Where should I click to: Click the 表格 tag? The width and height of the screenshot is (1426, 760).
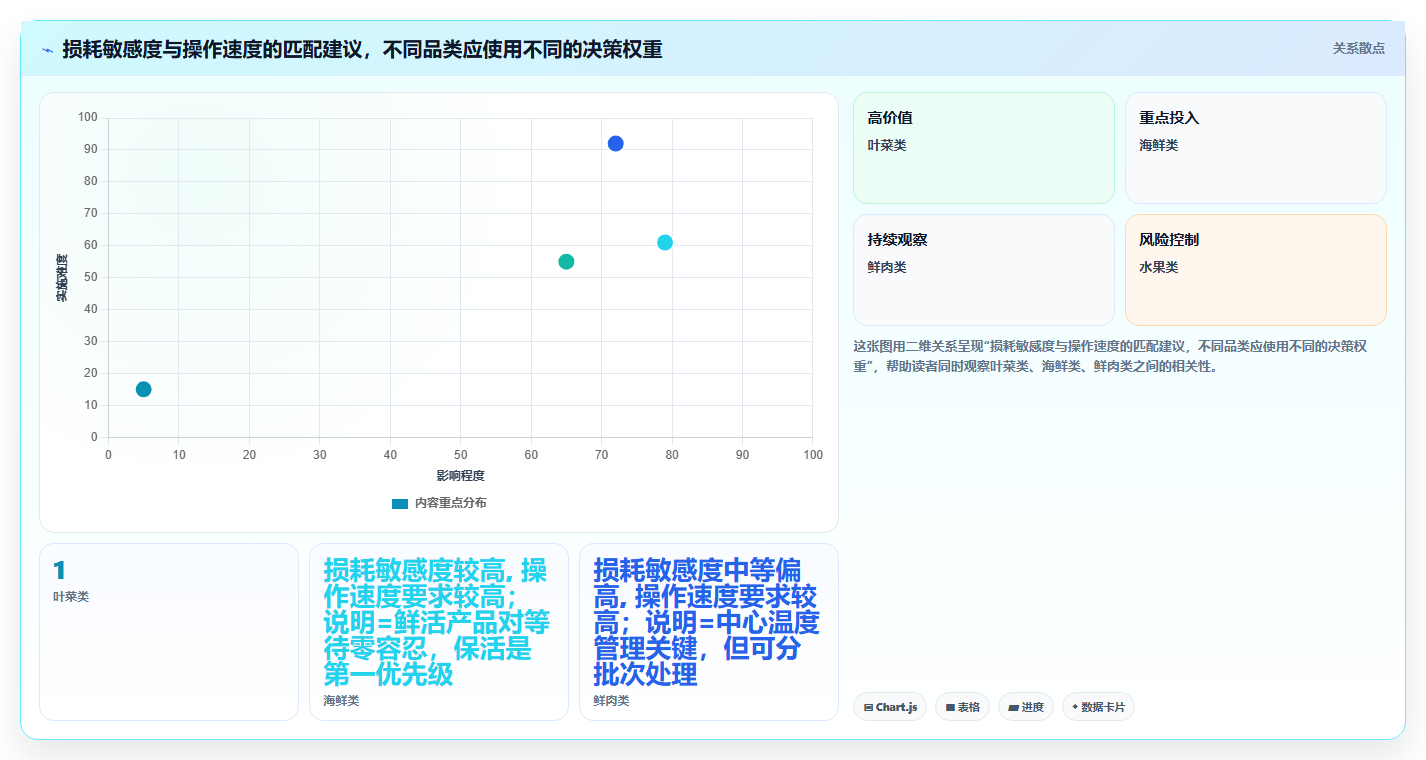(x=962, y=707)
